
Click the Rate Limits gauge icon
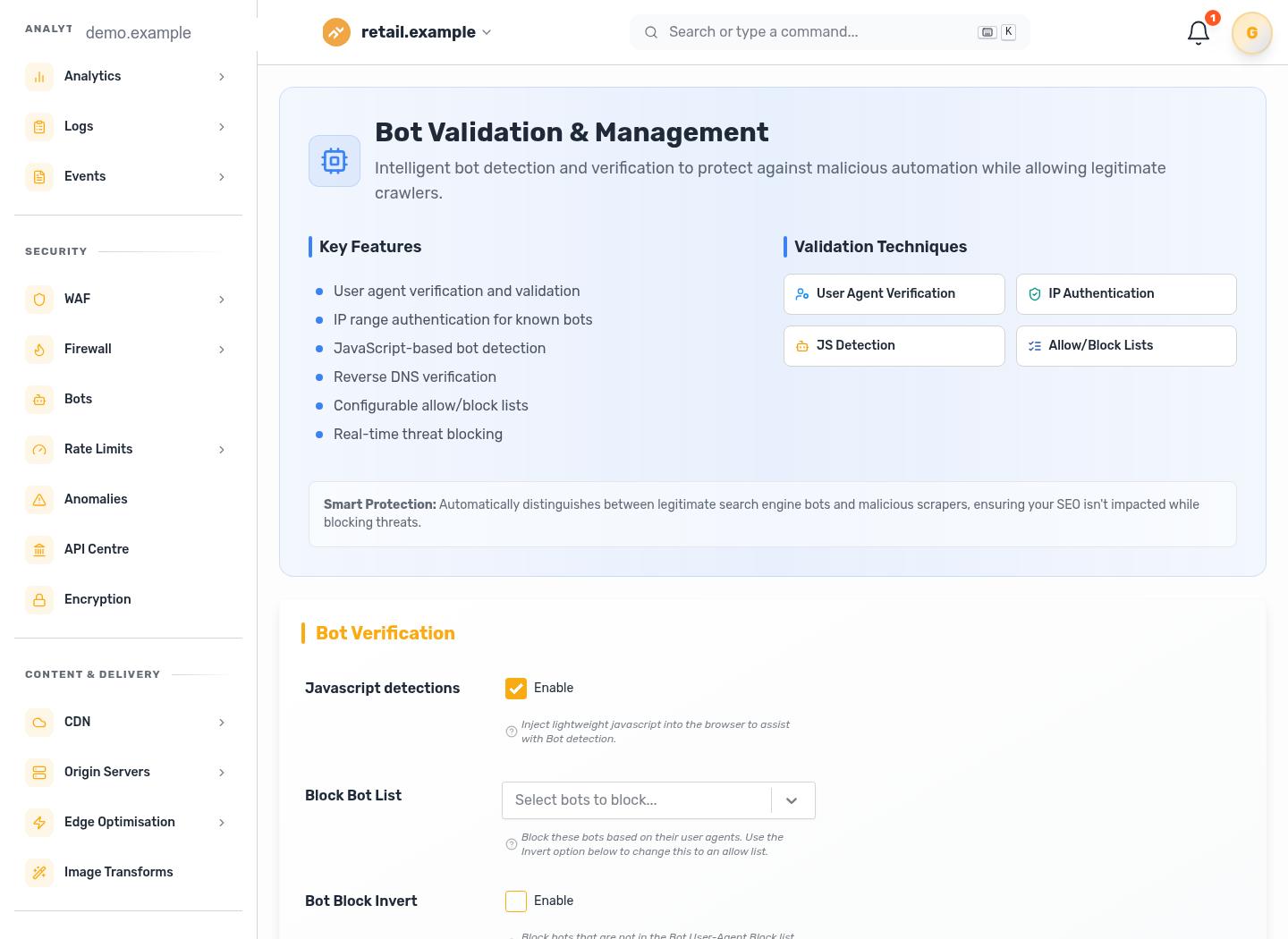(39, 450)
